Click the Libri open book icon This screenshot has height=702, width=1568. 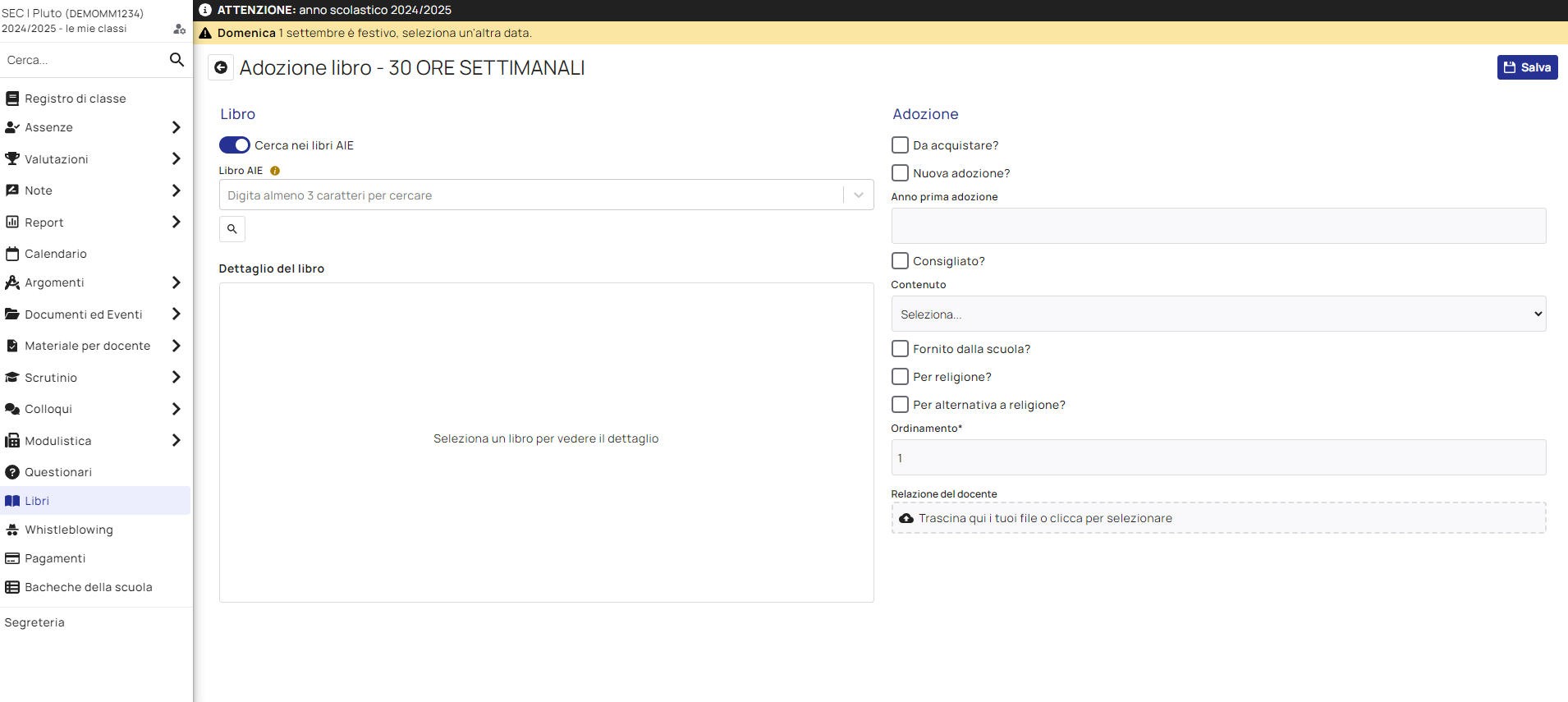coord(12,501)
